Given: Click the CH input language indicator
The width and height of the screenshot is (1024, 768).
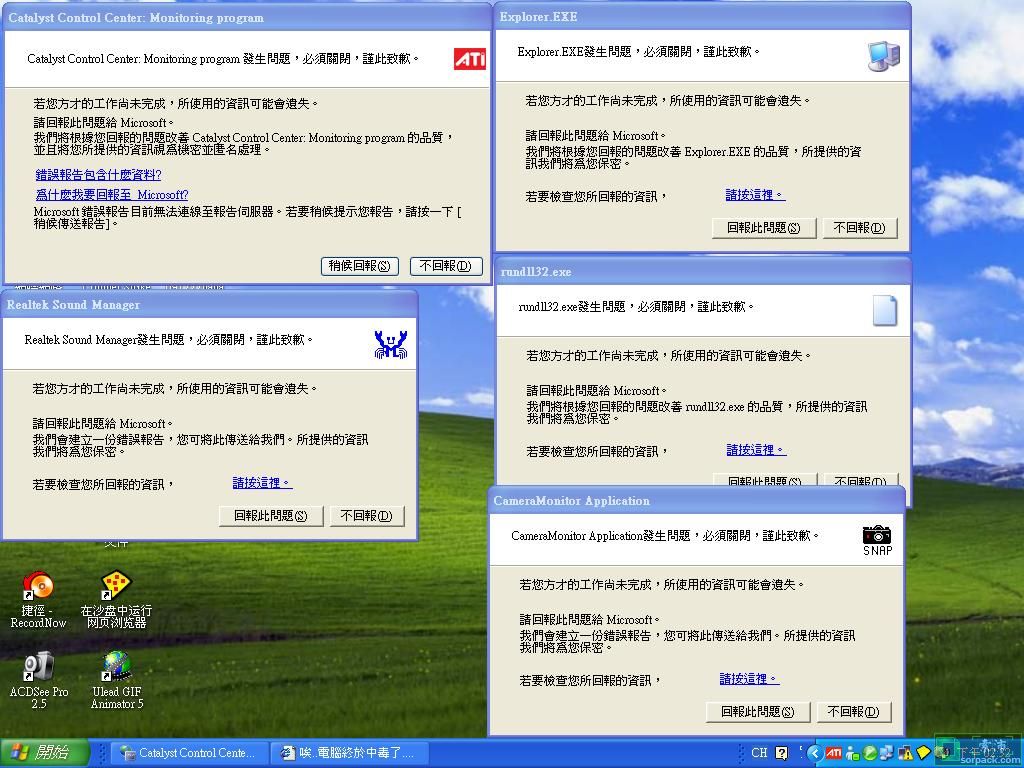Looking at the screenshot, I should pos(759,753).
